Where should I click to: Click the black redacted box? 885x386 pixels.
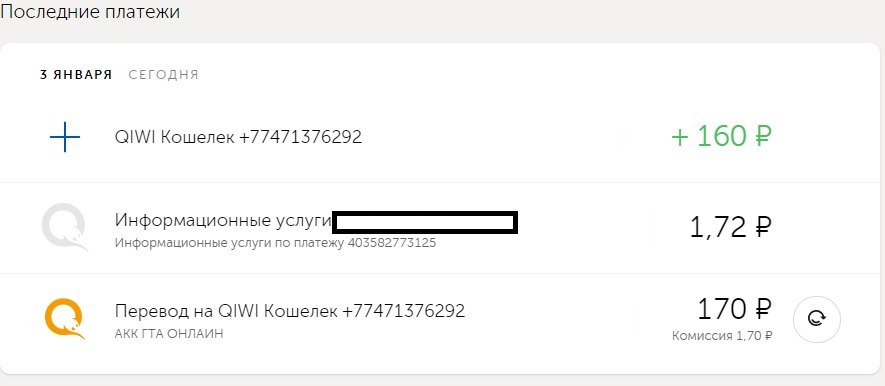click(425, 222)
